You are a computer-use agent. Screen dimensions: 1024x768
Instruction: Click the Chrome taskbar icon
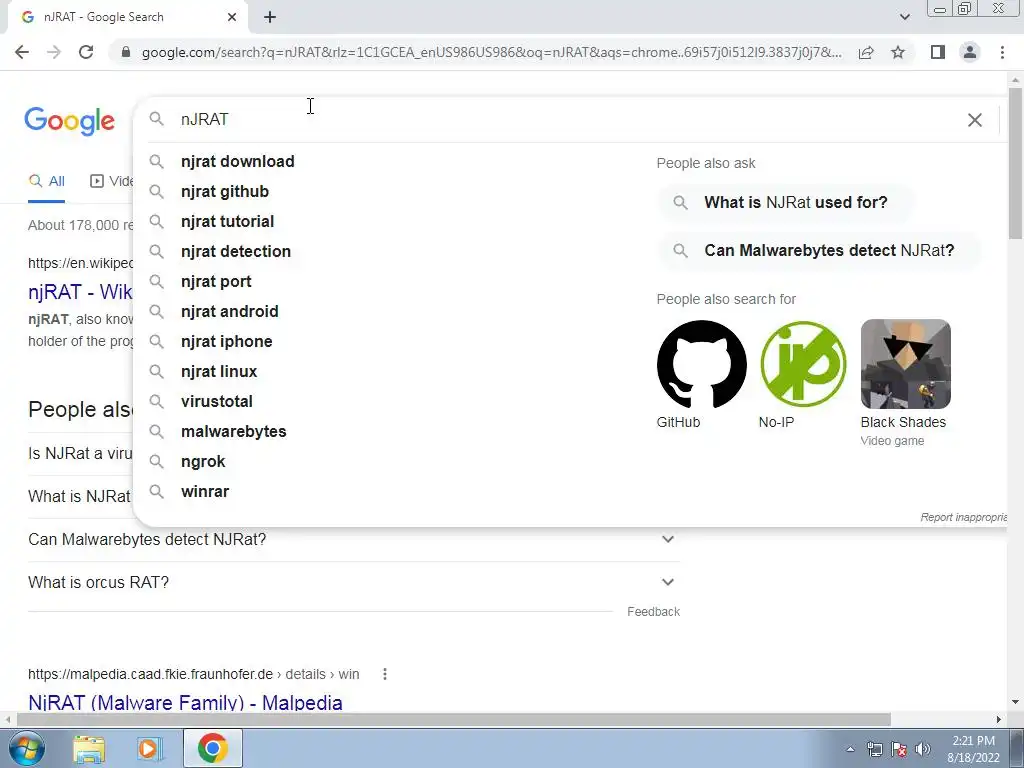point(212,748)
